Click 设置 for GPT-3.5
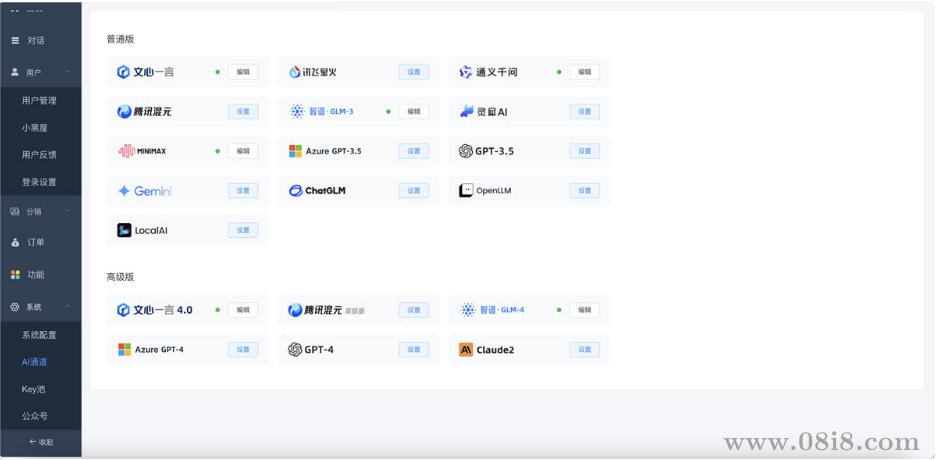940x460 pixels. pos(585,151)
